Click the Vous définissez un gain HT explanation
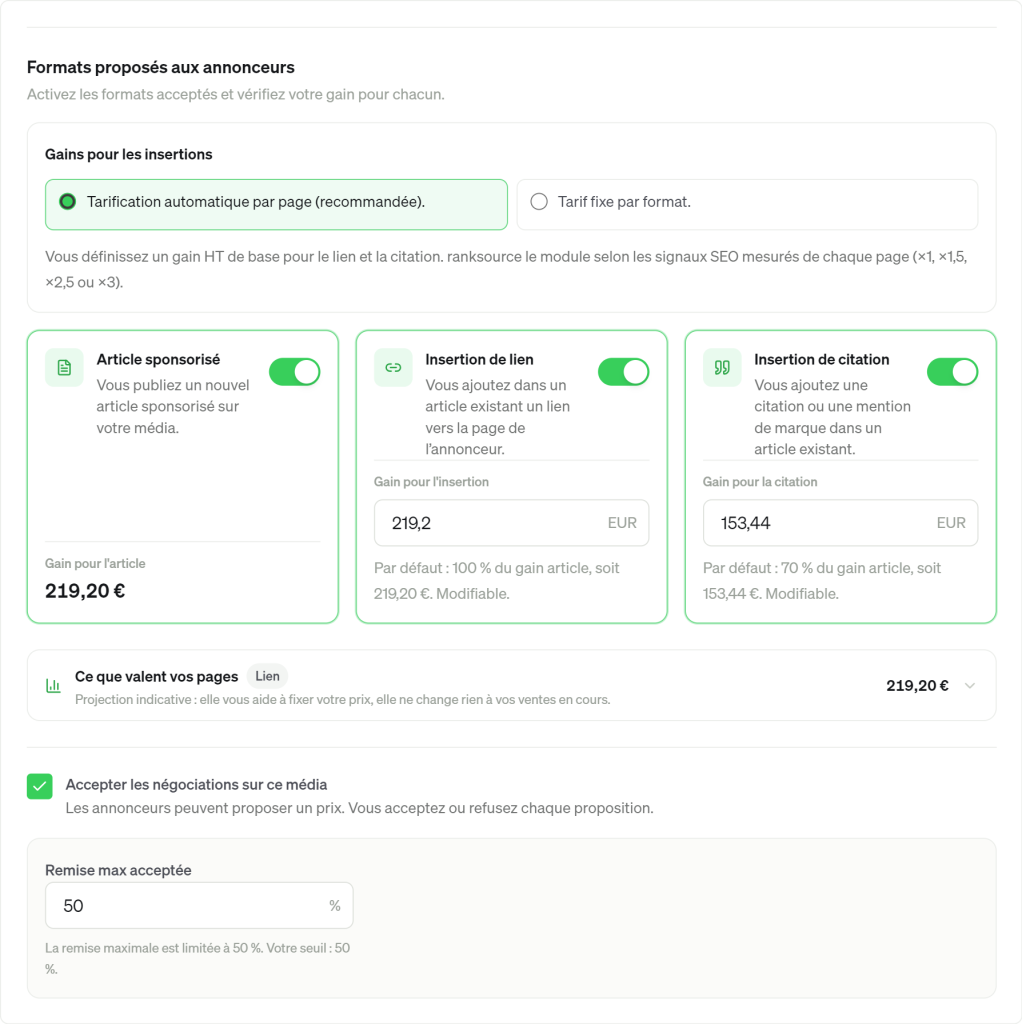Screen dimensions: 1022x1024 click(x=506, y=269)
